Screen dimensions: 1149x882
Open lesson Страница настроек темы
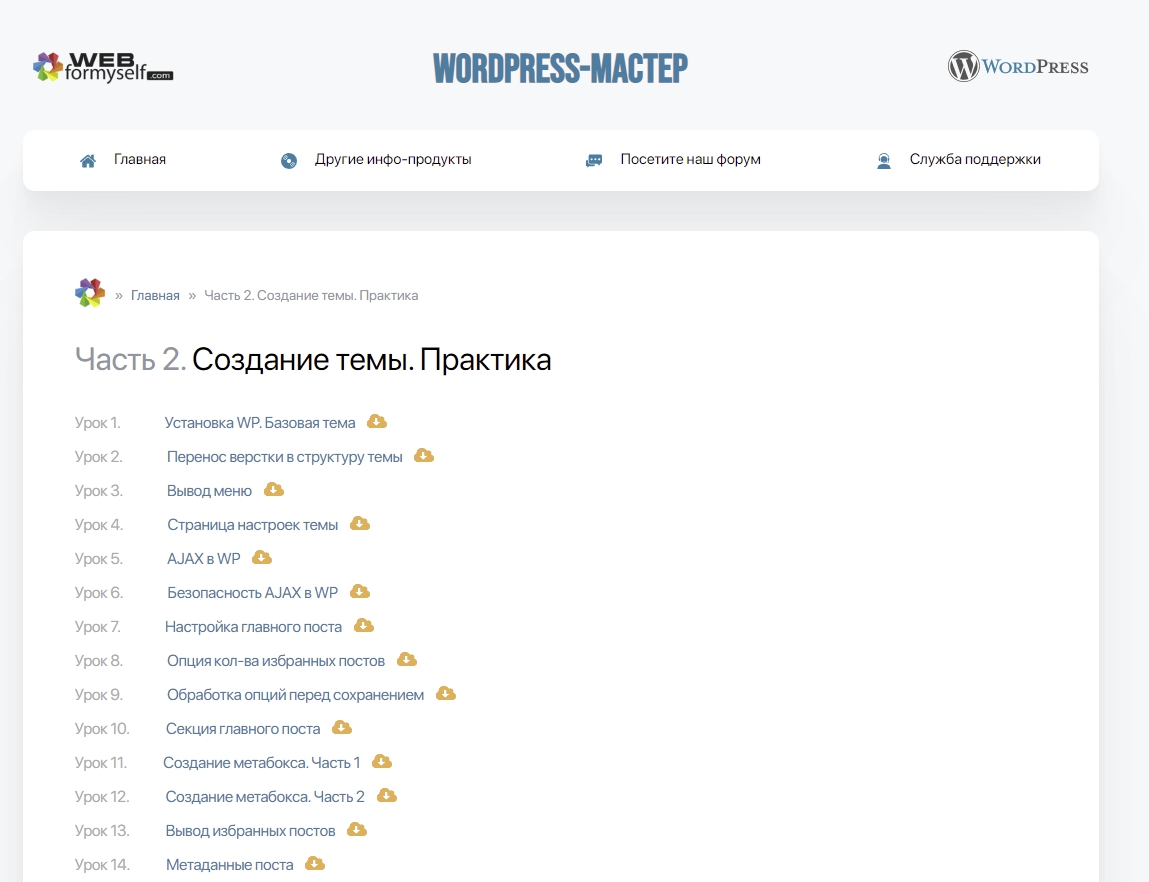pos(252,525)
